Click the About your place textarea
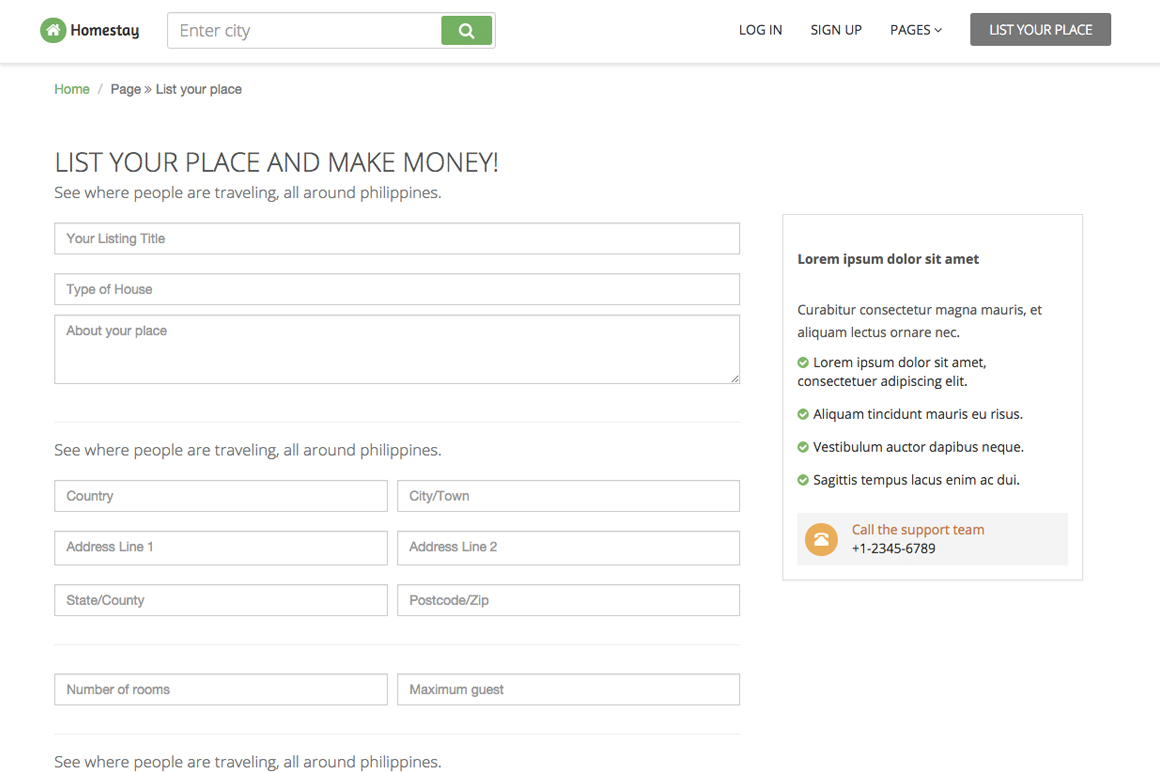 pos(396,348)
